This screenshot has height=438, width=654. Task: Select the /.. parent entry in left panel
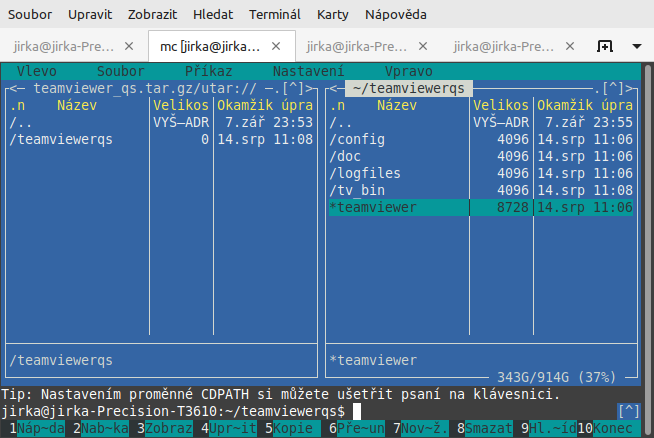pos(161,122)
